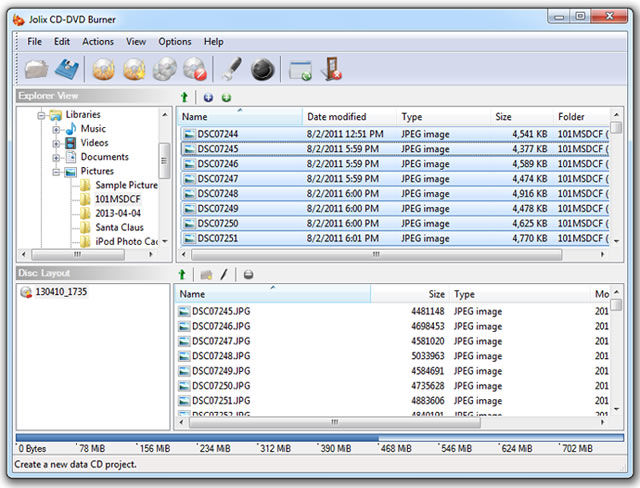
Task: Click the save floppy disk icon
Action: tap(67, 69)
